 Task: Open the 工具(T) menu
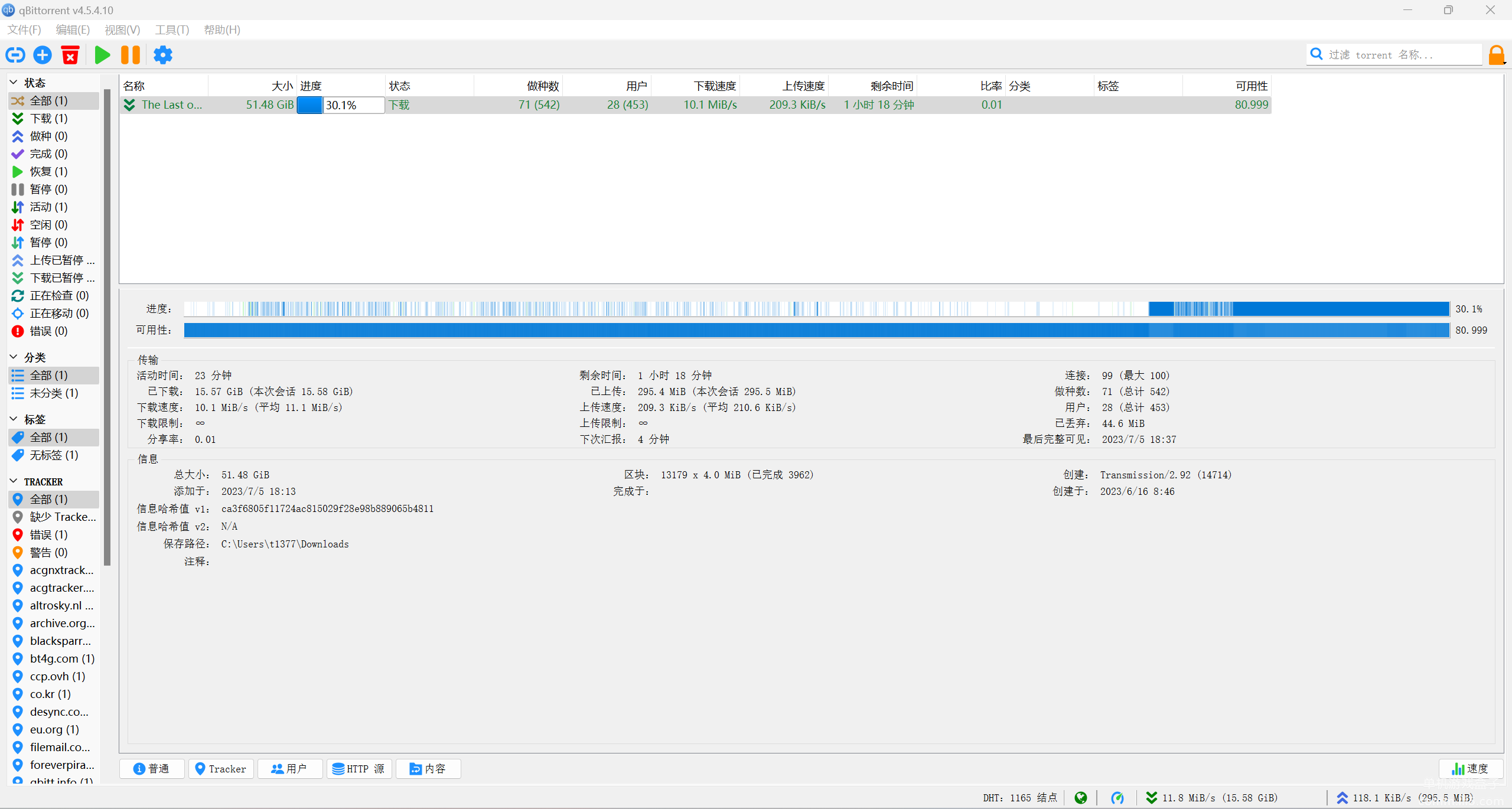[x=172, y=30]
